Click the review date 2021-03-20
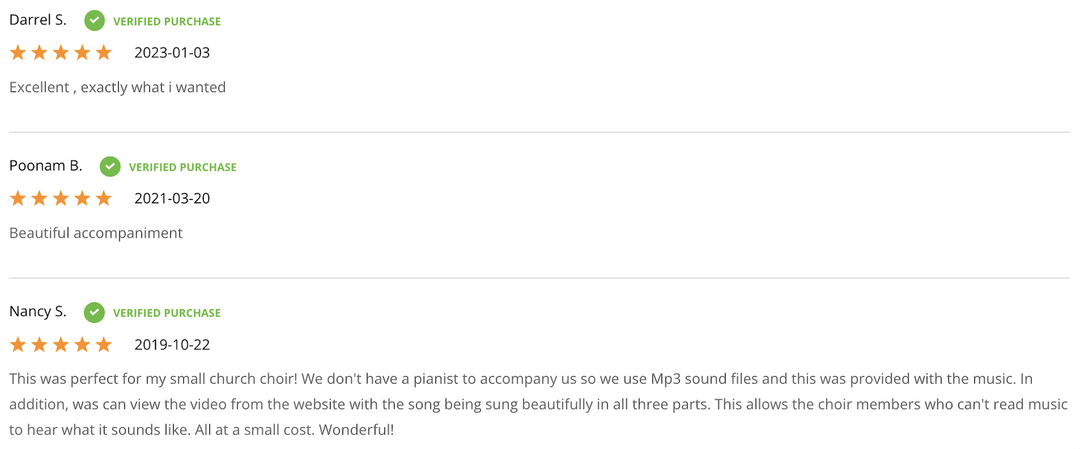Image resolution: width=1080 pixels, height=449 pixels. (172, 198)
